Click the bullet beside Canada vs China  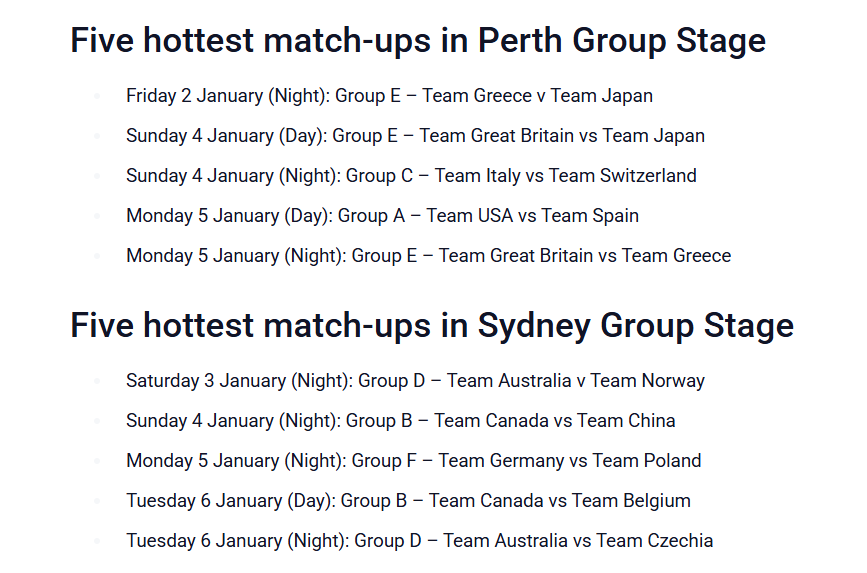(x=97, y=421)
